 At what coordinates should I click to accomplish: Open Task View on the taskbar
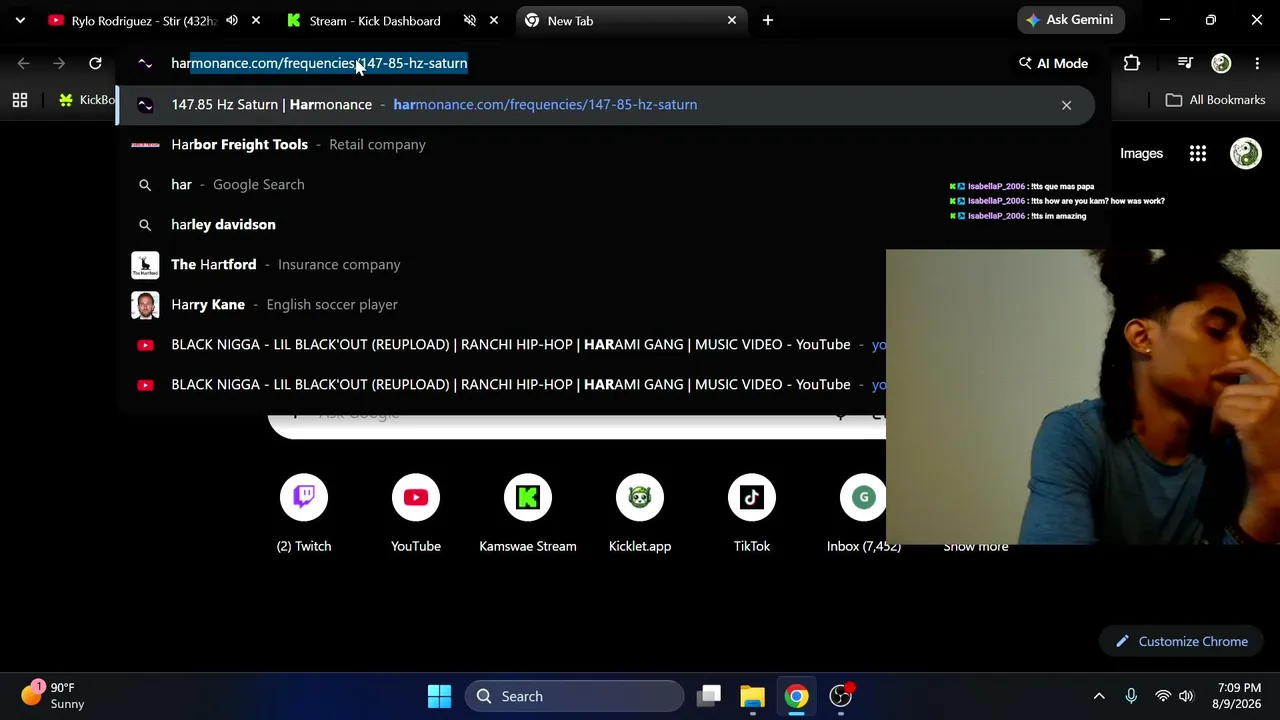pos(709,696)
